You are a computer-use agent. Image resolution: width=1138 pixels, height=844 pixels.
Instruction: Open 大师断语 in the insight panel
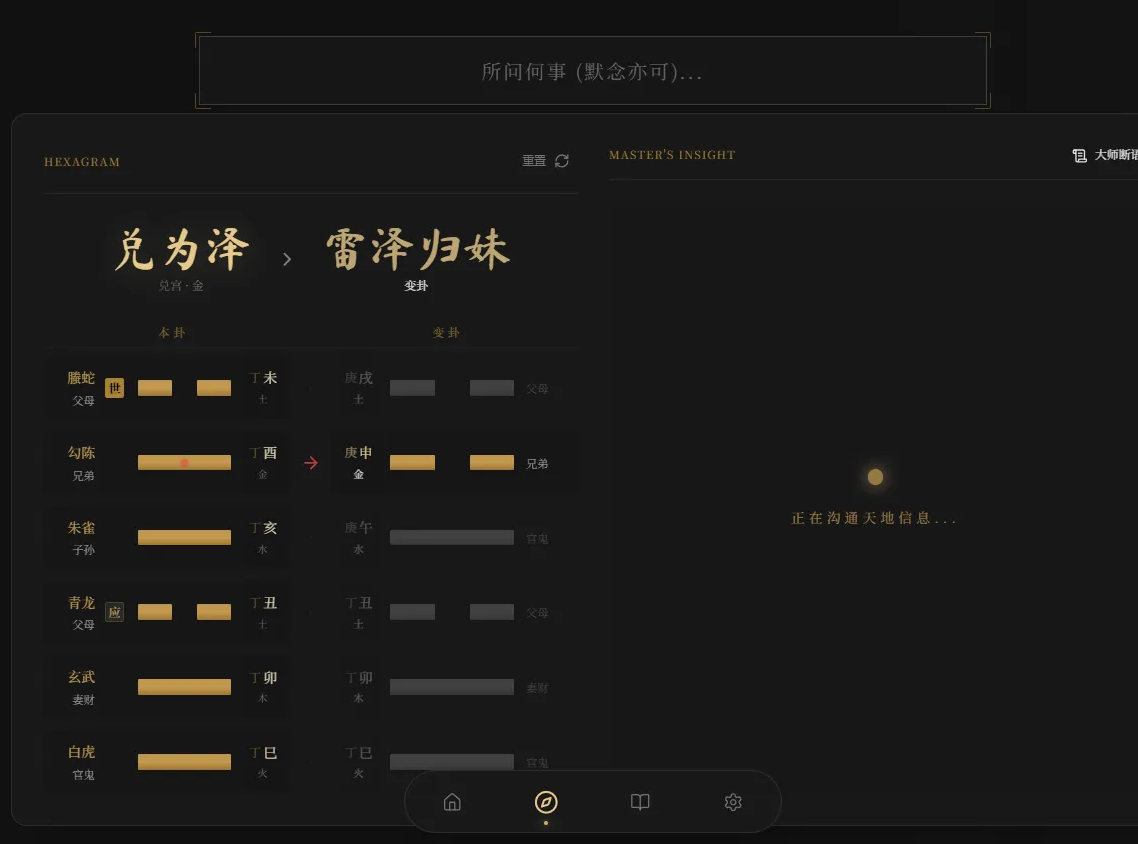[x=1110, y=155]
